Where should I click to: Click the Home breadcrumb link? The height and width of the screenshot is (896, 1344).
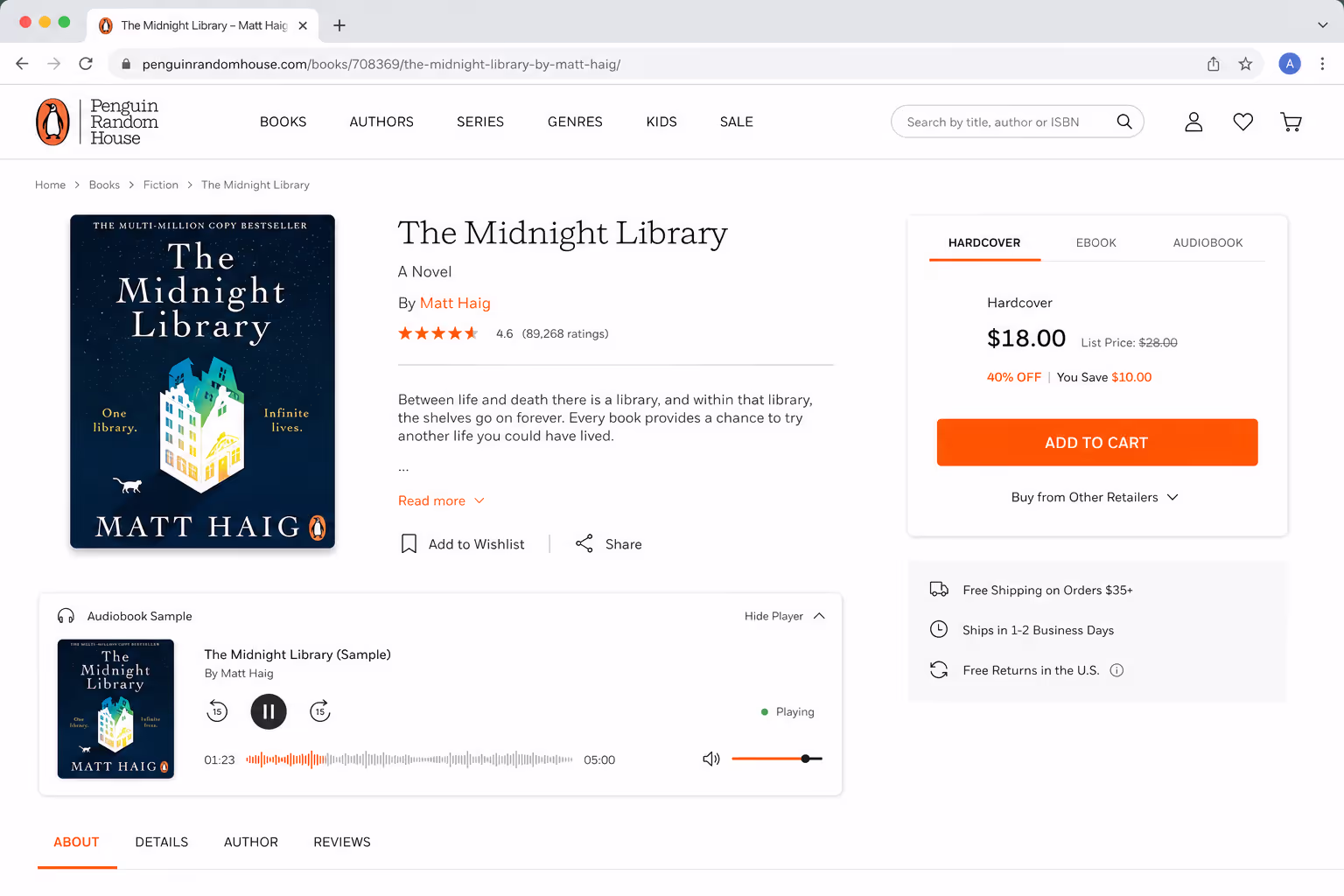(x=50, y=185)
